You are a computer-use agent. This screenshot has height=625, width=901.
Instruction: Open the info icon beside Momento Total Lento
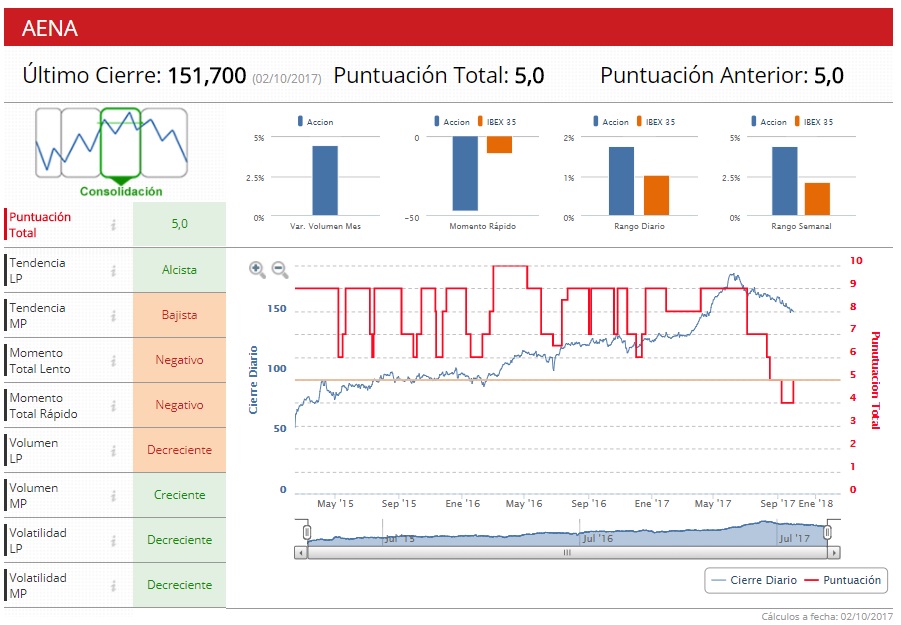coord(114,360)
